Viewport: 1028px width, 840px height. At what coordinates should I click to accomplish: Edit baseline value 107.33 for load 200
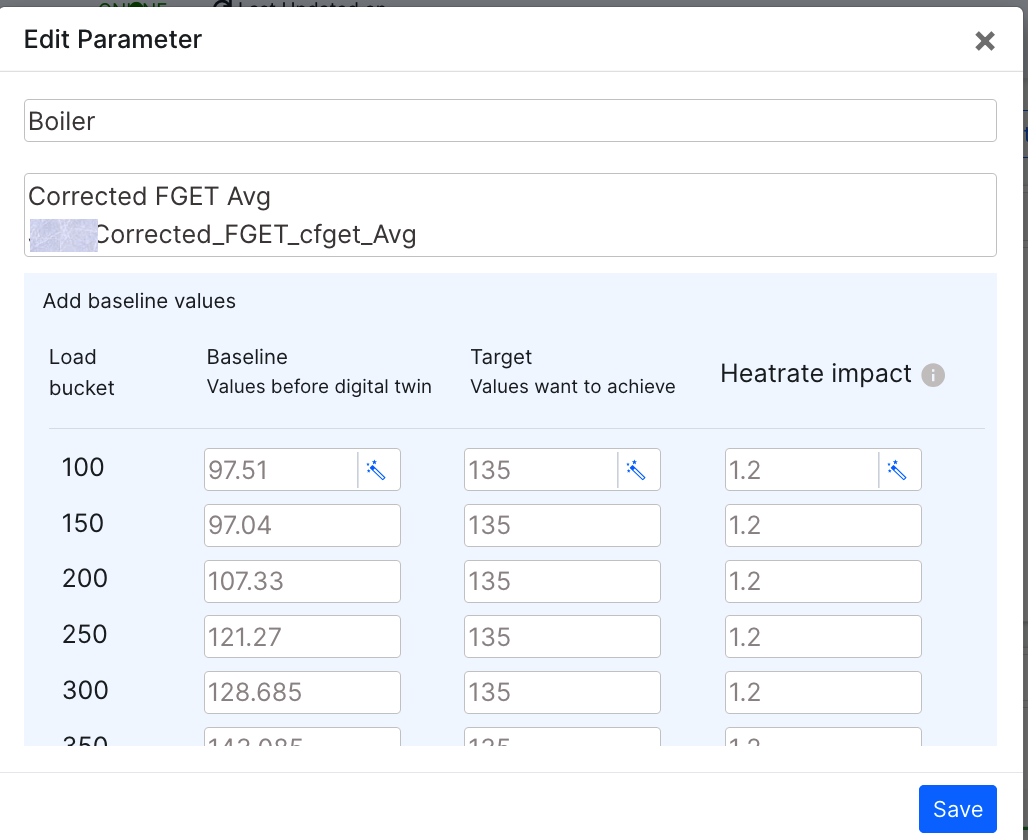tap(302, 581)
